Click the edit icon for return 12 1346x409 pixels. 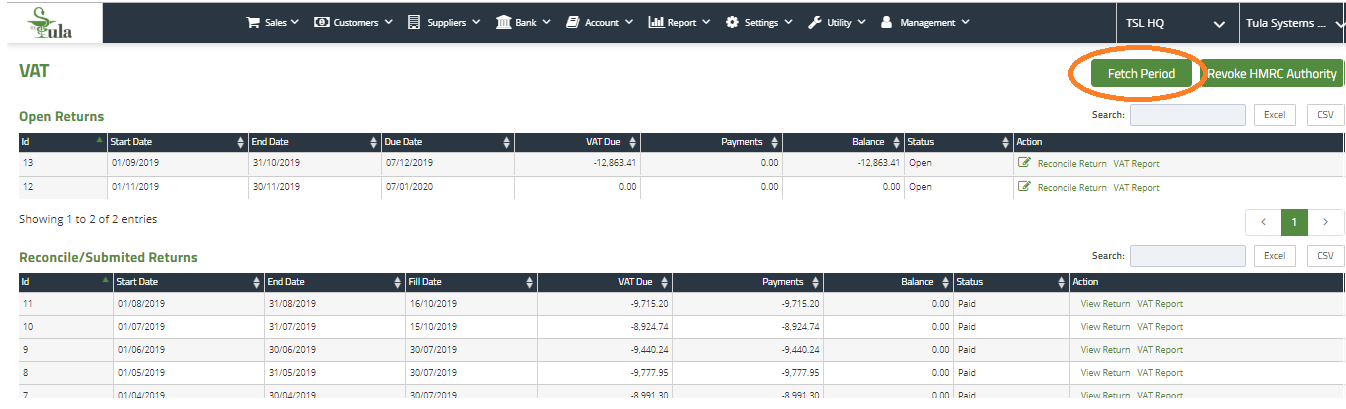click(x=1023, y=187)
